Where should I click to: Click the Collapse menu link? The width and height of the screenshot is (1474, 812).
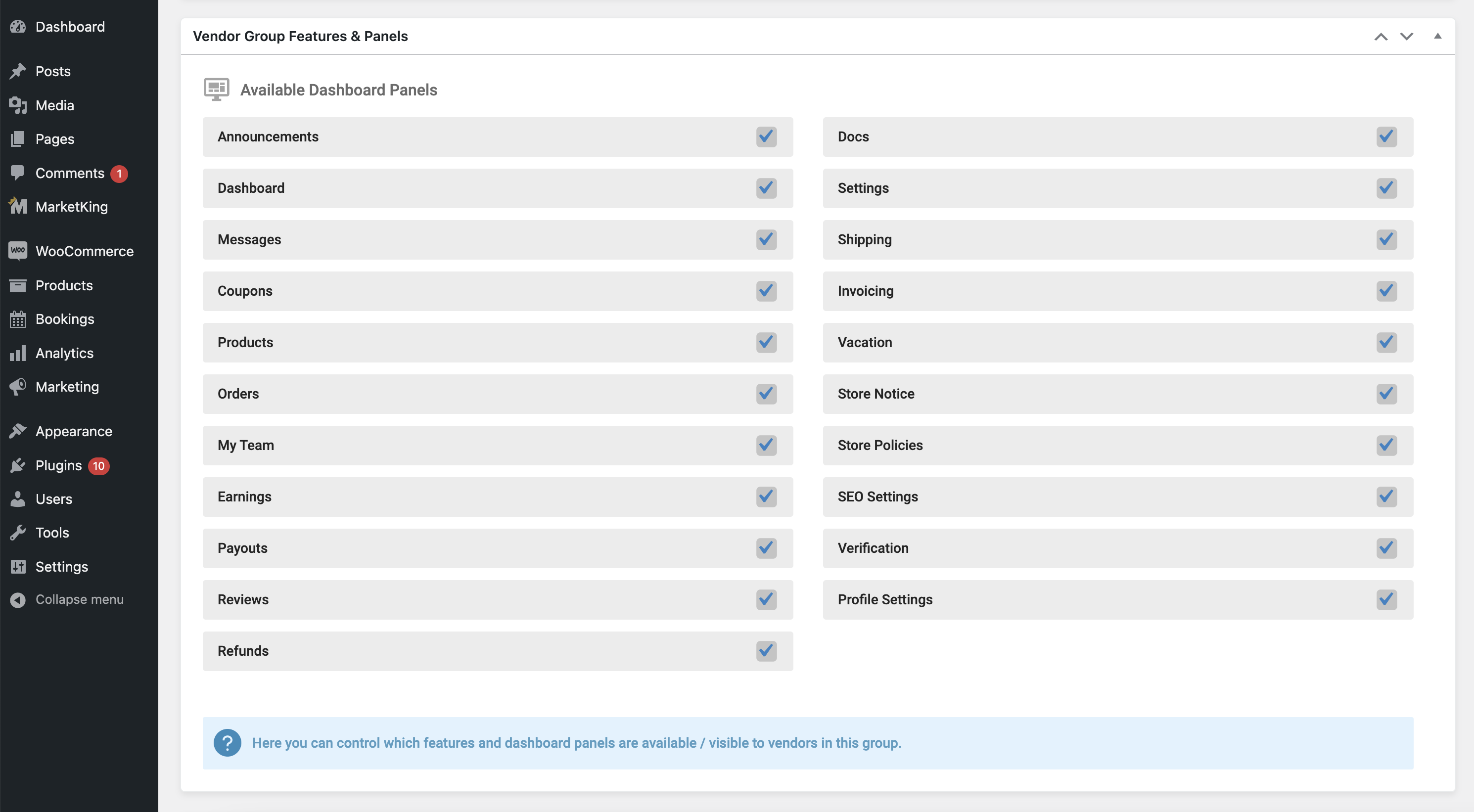(x=80, y=599)
